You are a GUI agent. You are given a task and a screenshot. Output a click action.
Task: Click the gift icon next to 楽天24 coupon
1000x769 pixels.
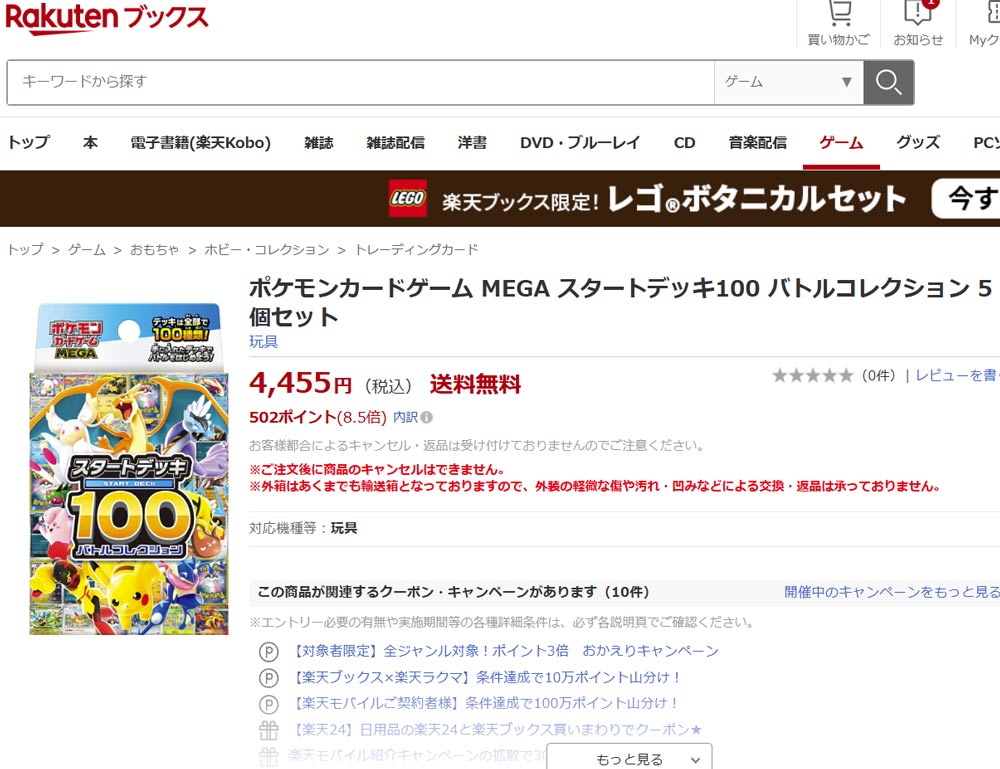(268, 731)
